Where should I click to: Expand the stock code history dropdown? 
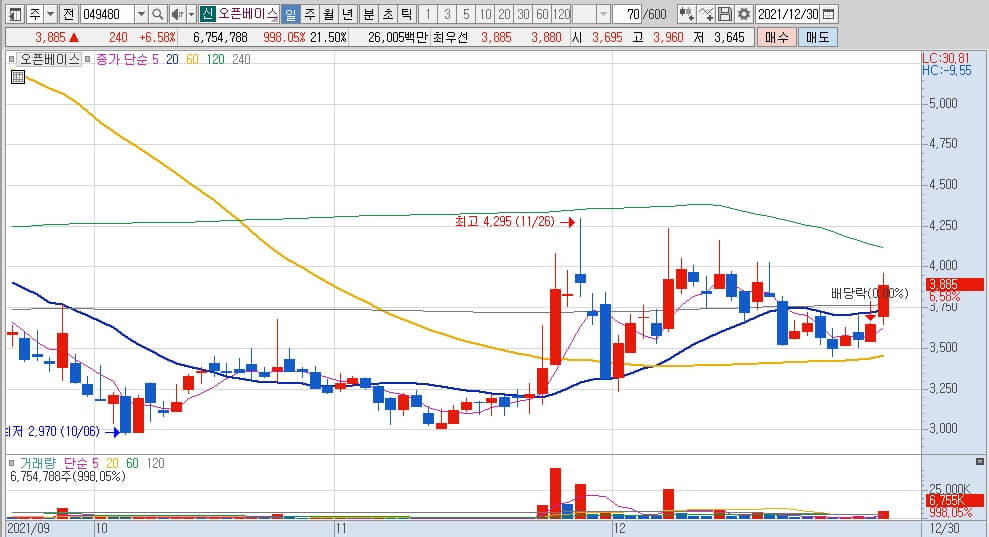click(142, 14)
